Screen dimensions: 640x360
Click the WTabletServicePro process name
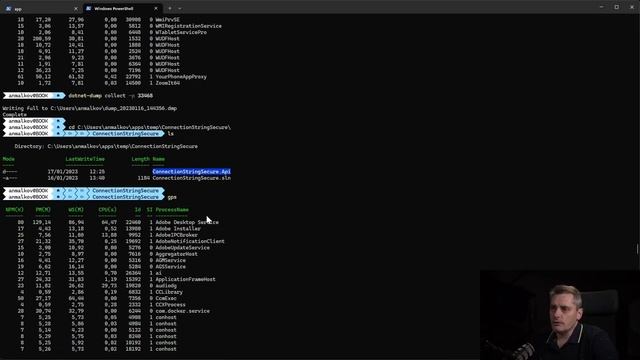(181, 32)
